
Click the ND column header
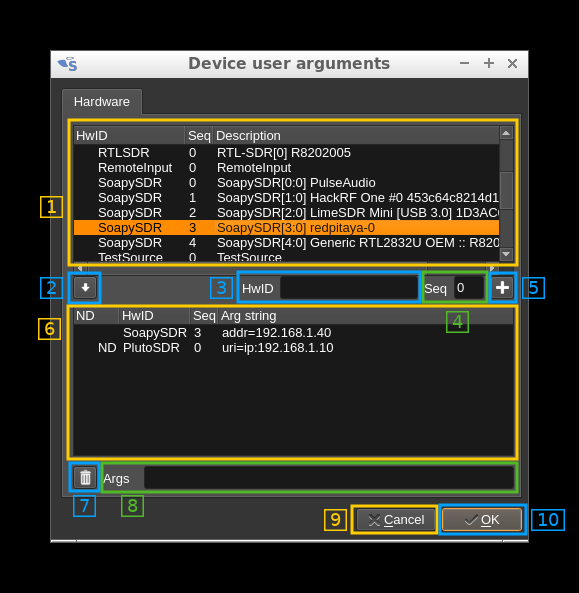tap(96, 316)
